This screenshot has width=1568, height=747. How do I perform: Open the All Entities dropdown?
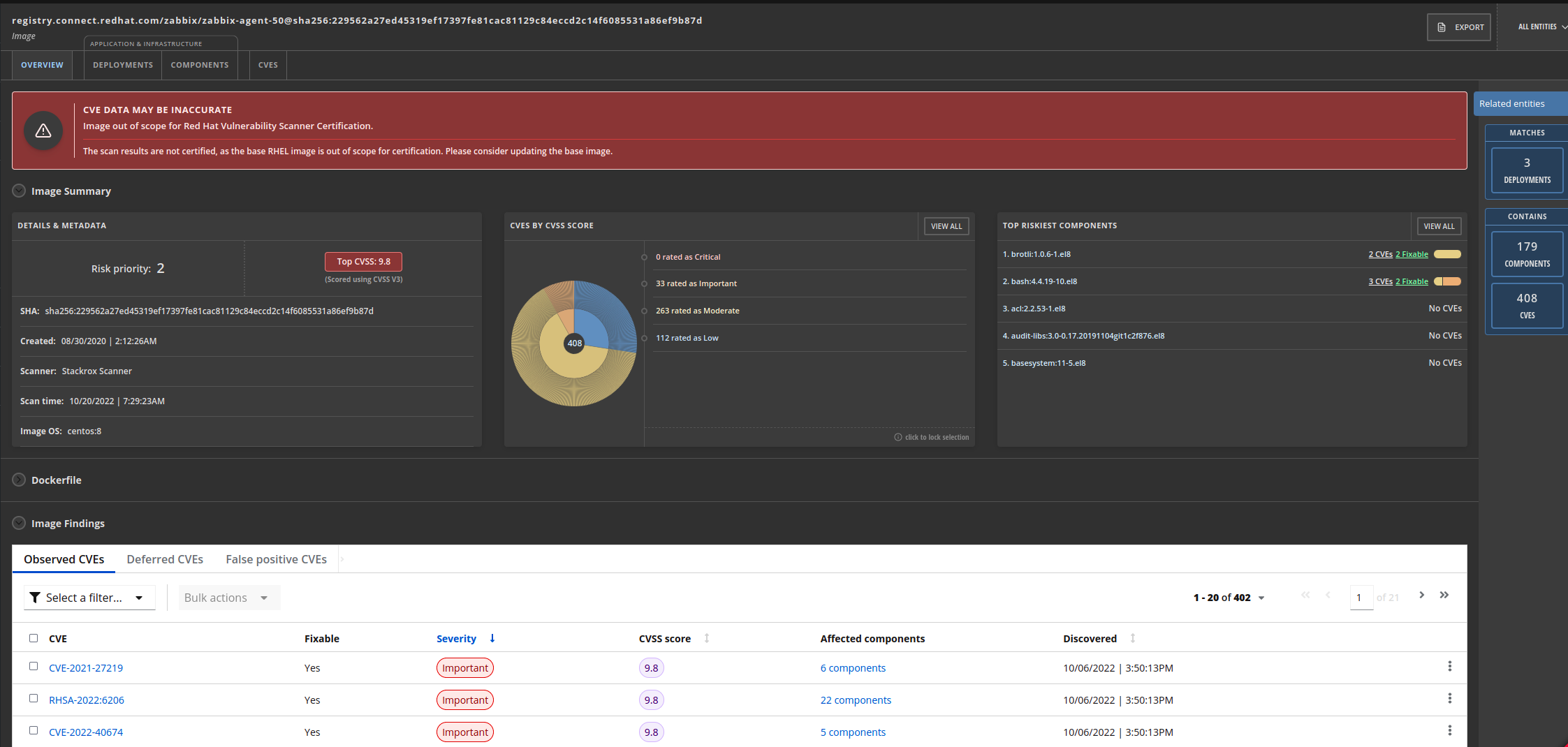[1542, 27]
